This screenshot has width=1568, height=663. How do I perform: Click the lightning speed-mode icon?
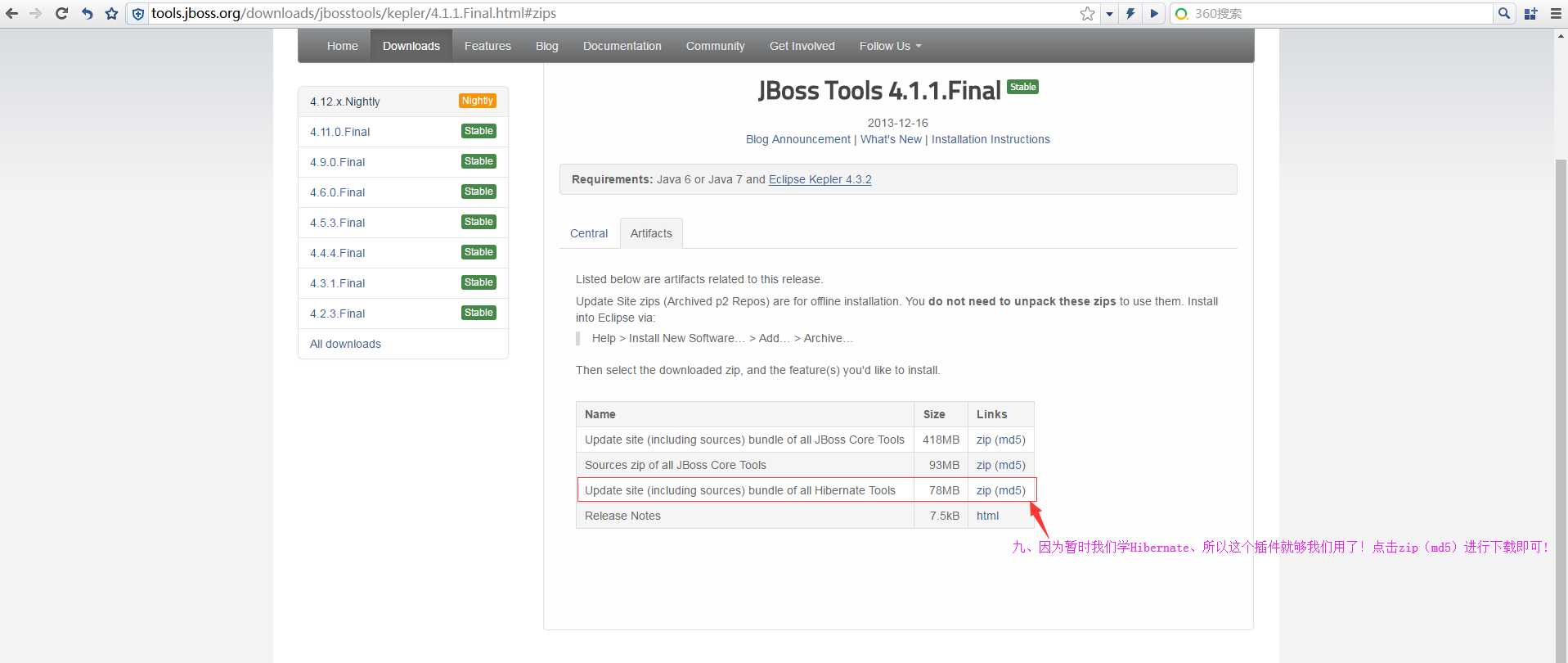point(1130,13)
